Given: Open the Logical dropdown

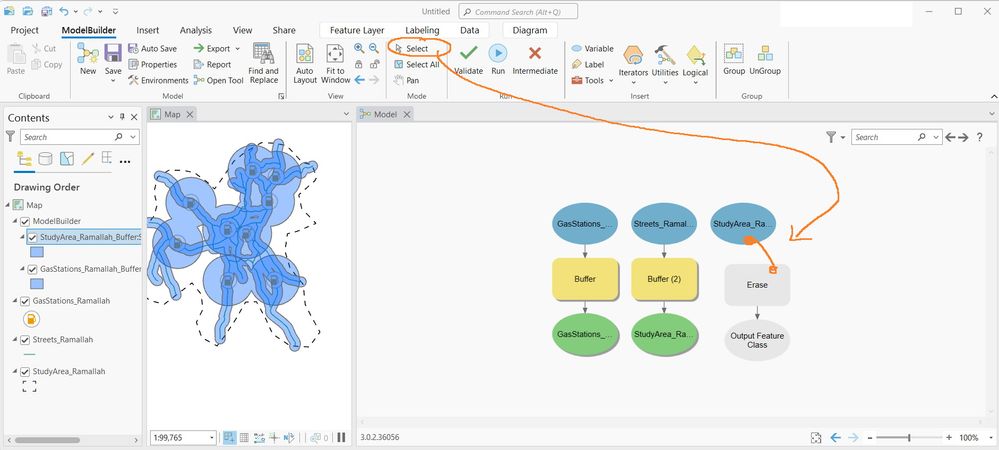Looking at the screenshot, I should [x=695, y=82].
